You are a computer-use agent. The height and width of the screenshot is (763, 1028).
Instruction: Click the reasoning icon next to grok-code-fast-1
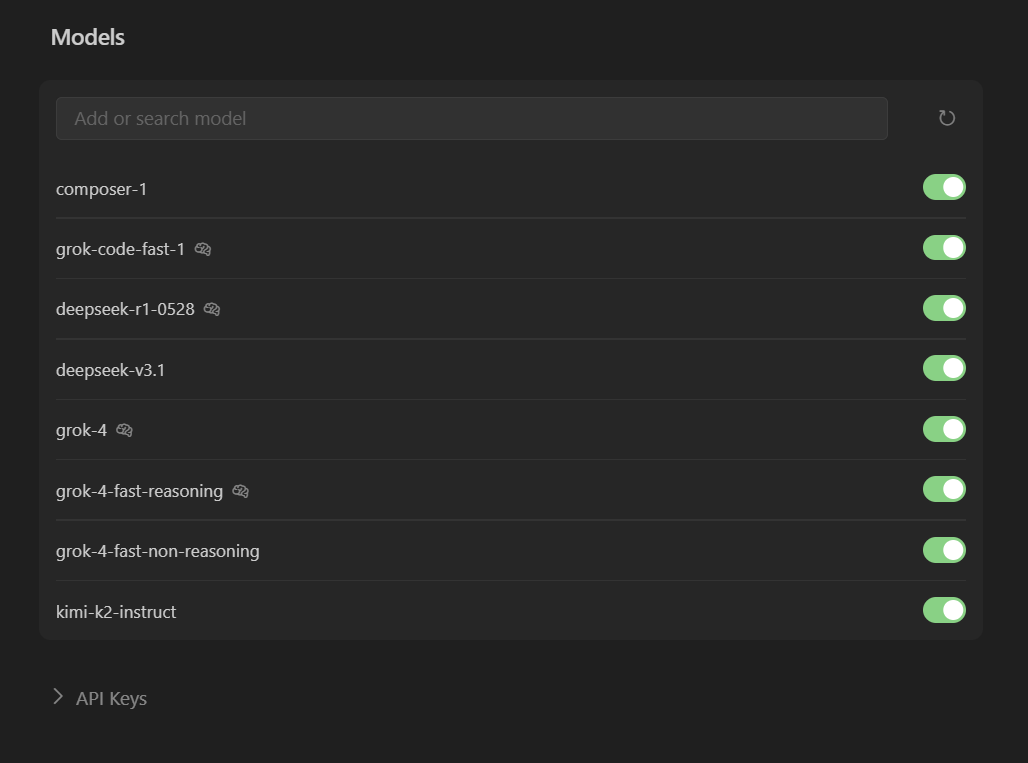[203, 249]
